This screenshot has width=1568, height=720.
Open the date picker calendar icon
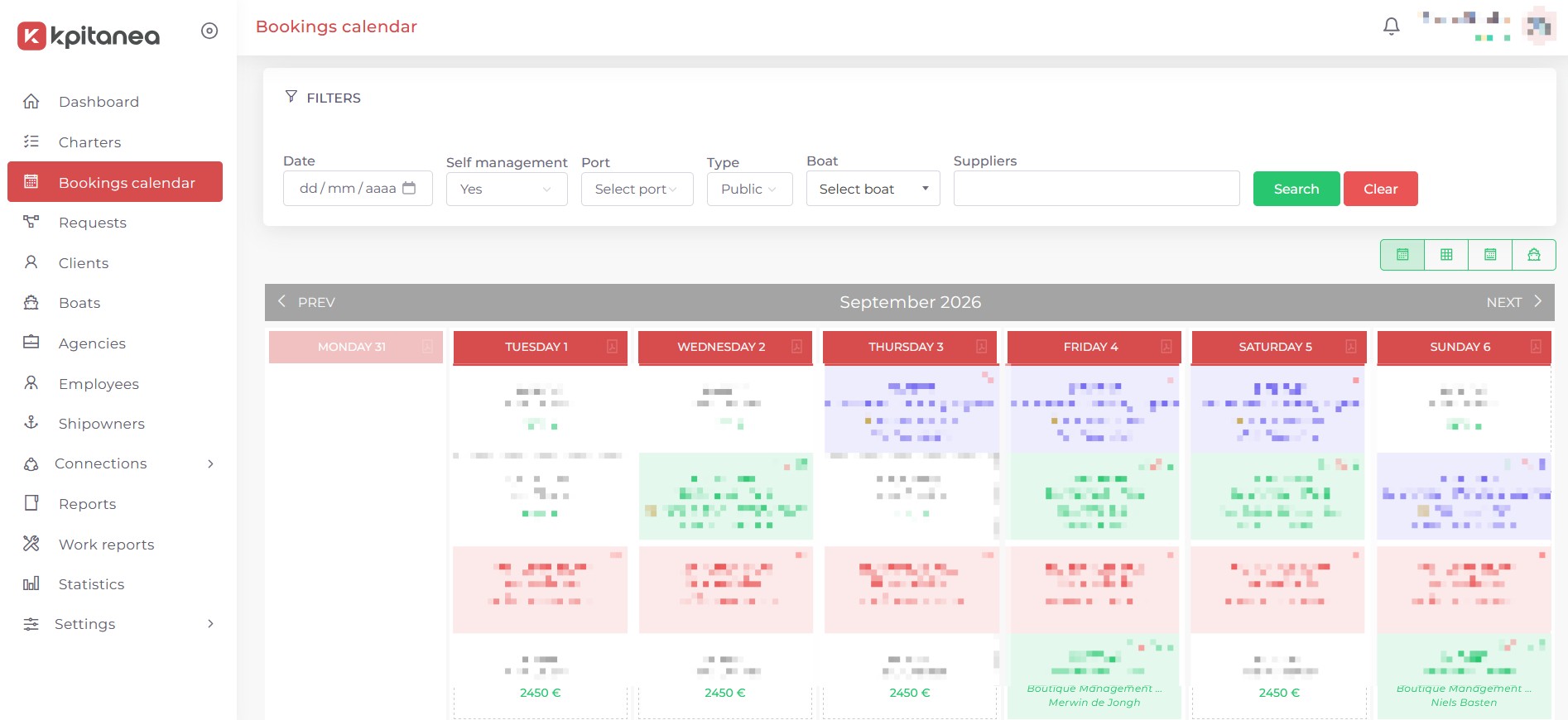409,188
